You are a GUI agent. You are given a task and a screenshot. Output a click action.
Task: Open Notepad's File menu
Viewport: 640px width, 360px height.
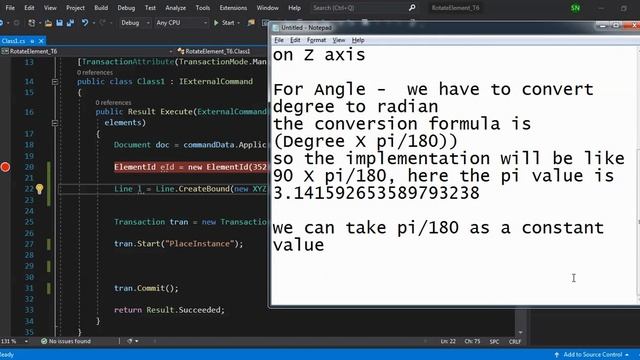click(279, 40)
